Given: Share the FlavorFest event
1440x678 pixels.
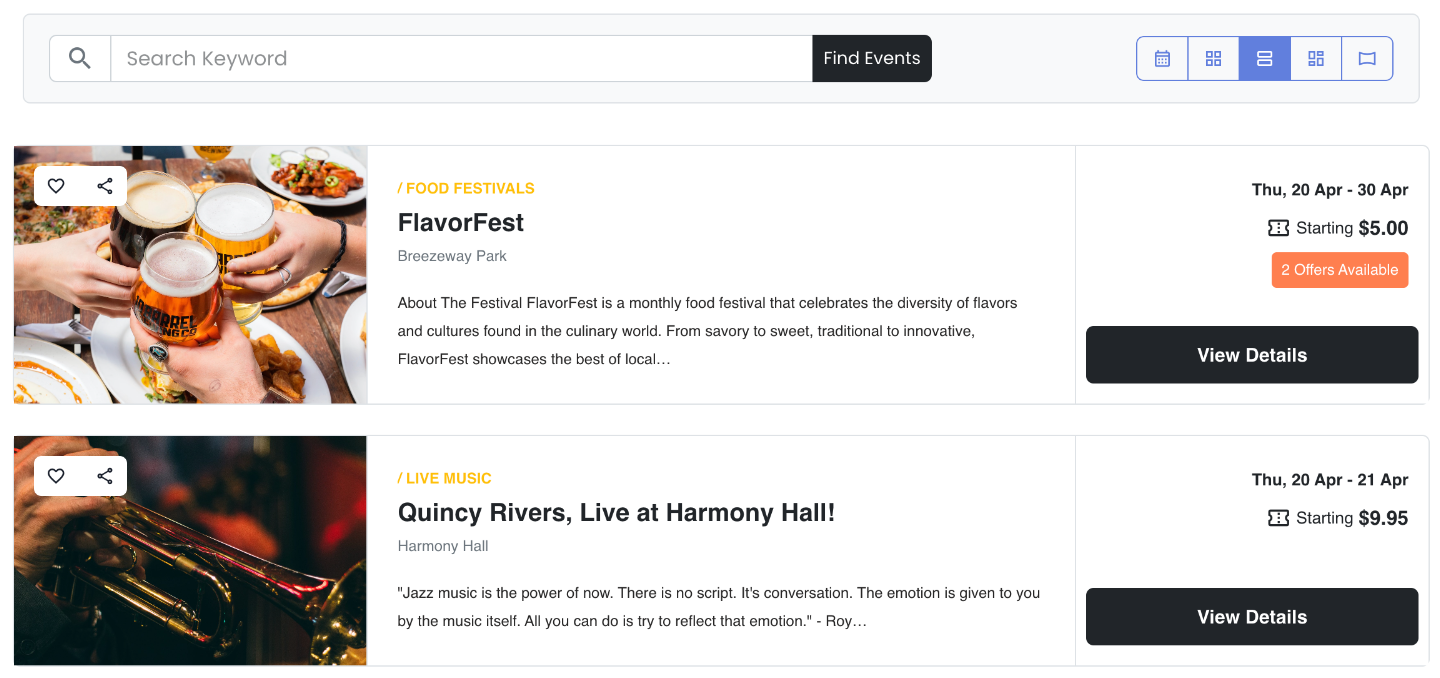Looking at the screenshot, I should (x=105, y=186).
